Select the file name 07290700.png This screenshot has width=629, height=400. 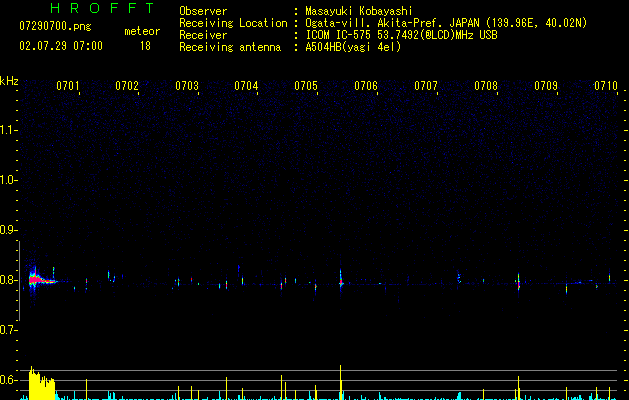(55, 26)
